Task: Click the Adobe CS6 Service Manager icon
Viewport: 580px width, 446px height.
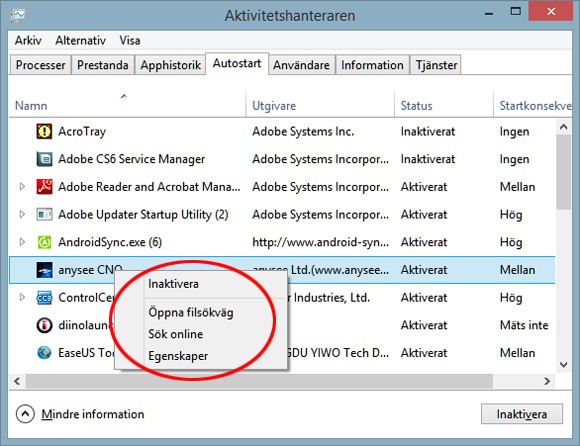Action: pos(44,159)
